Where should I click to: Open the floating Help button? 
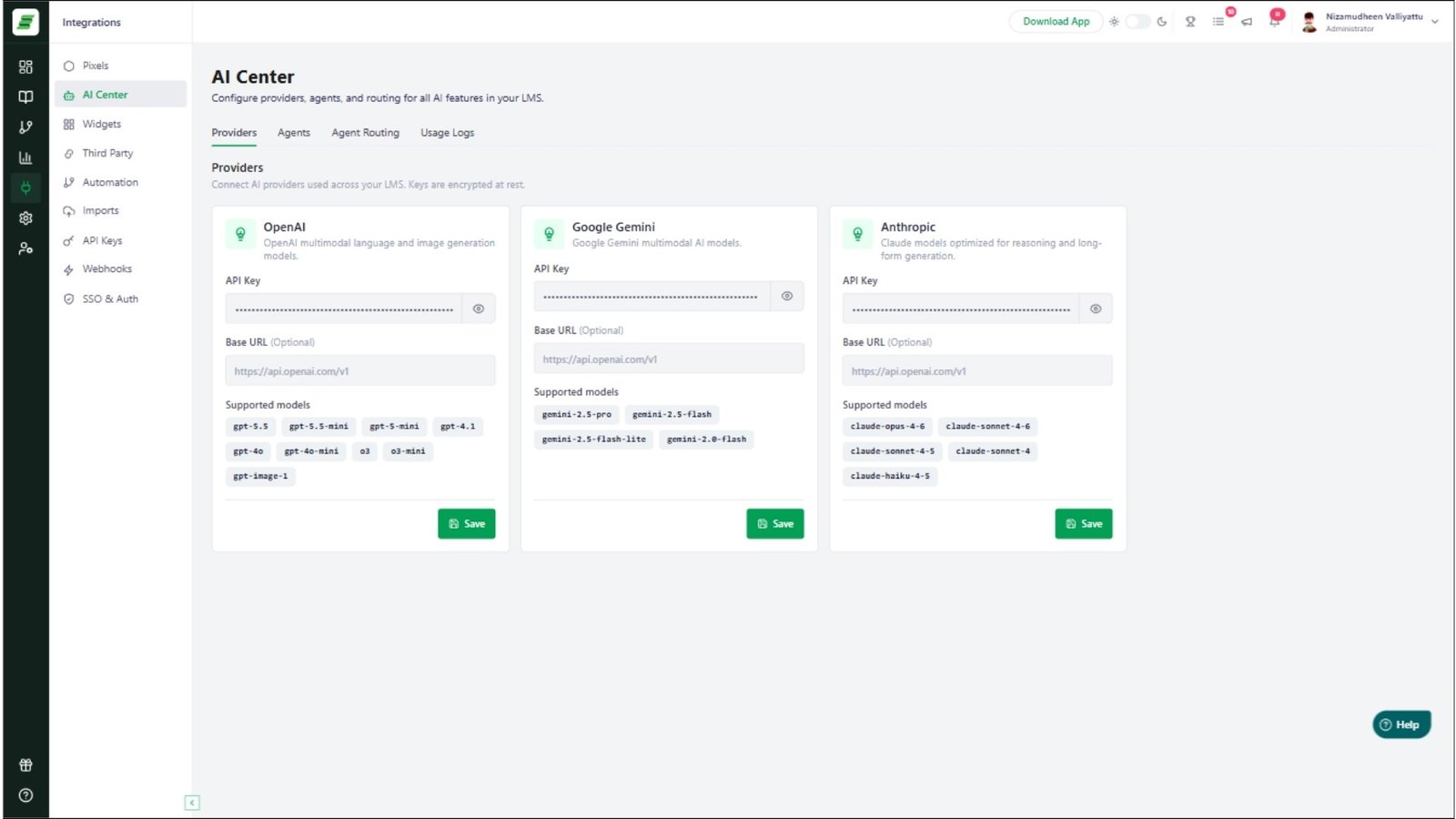[x=1401, y=724]
